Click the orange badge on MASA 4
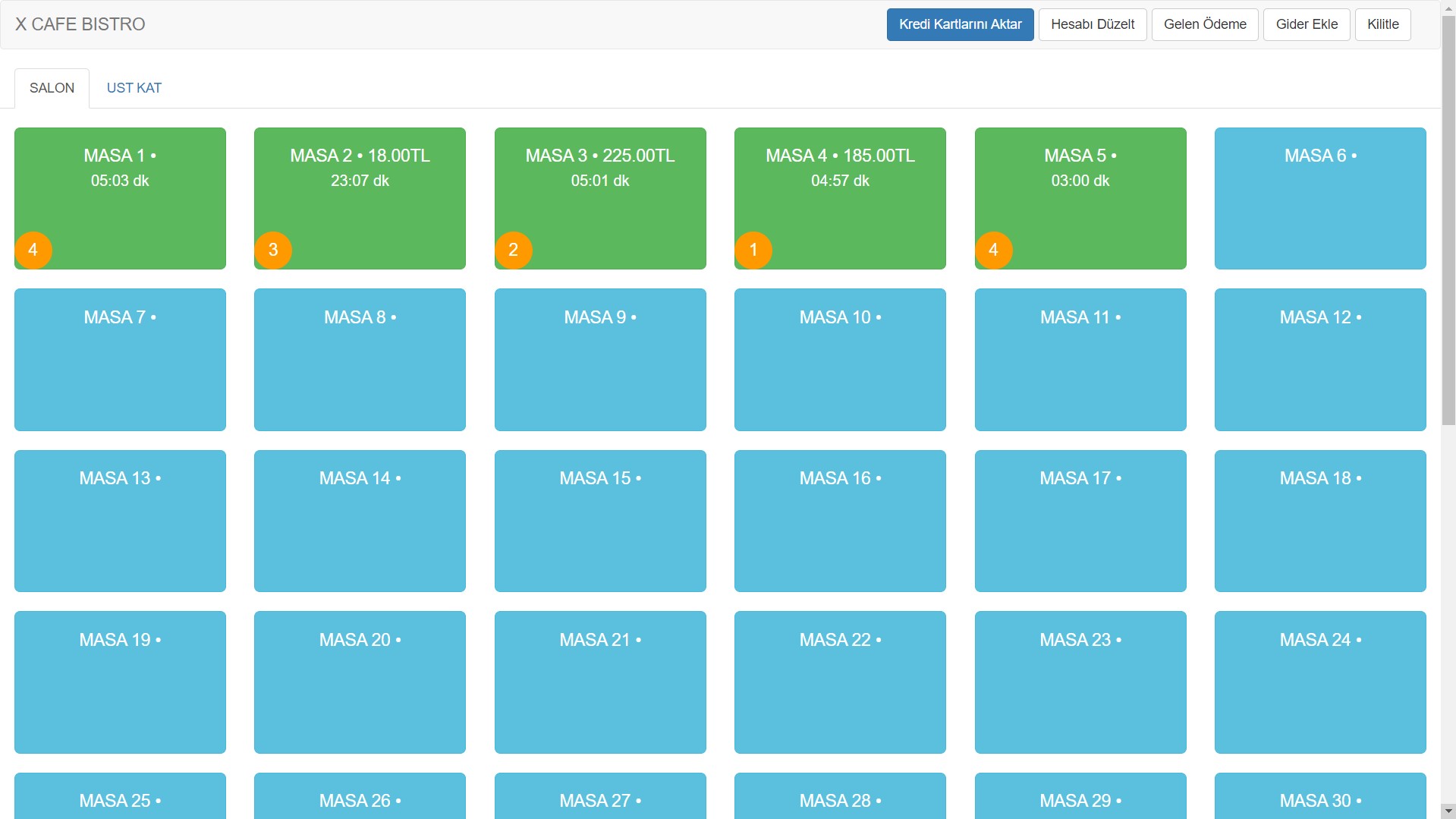The image size is (1456, 819). [753, 250]
